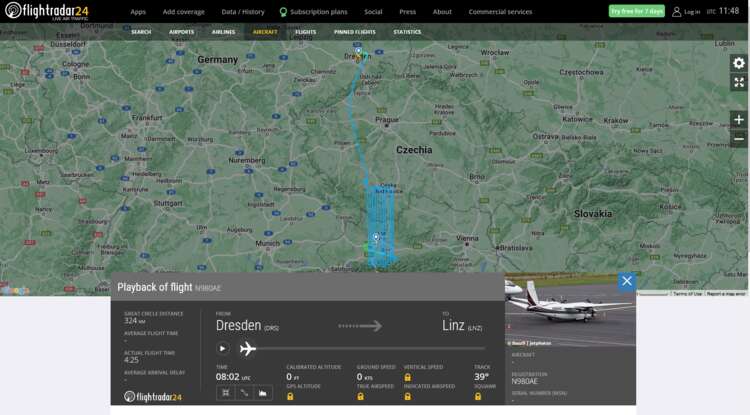Open map settings gear
This screenshot has height=415, width=750.
click(739, 63)
